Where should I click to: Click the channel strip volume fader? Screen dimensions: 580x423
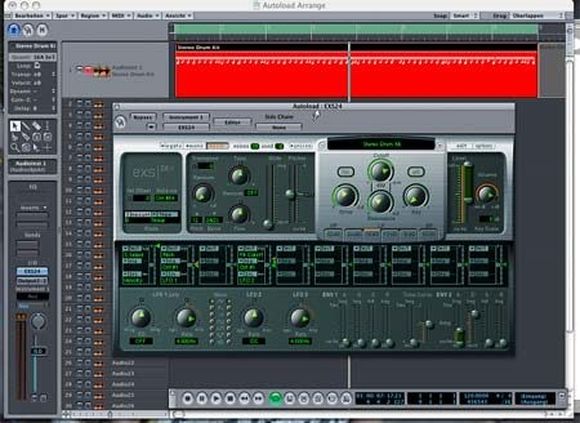click(38, 351)
